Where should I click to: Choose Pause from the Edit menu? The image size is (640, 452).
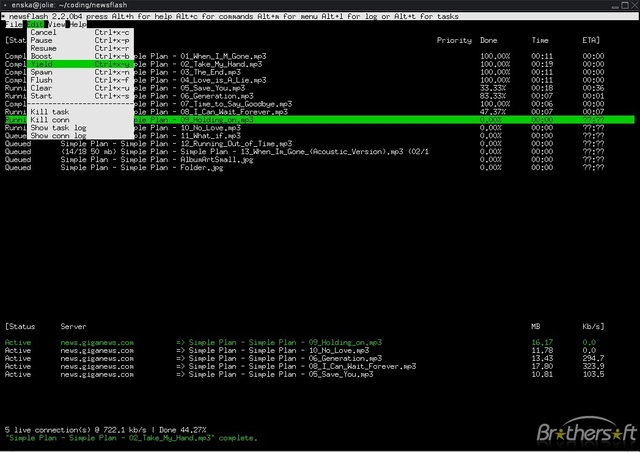(x=80, y=40)
